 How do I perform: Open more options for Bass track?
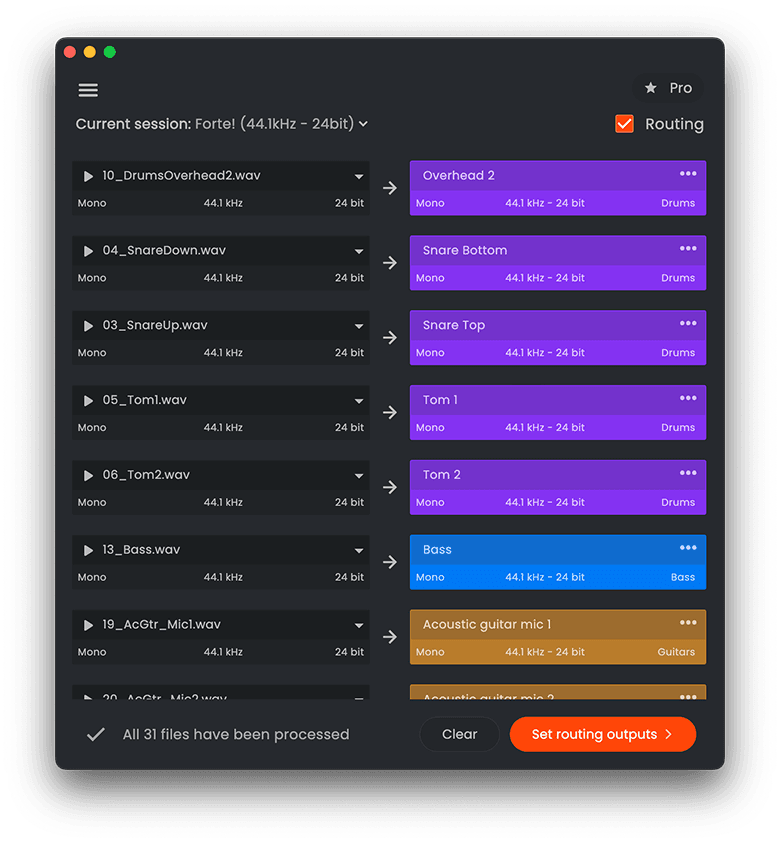point(688,547)
